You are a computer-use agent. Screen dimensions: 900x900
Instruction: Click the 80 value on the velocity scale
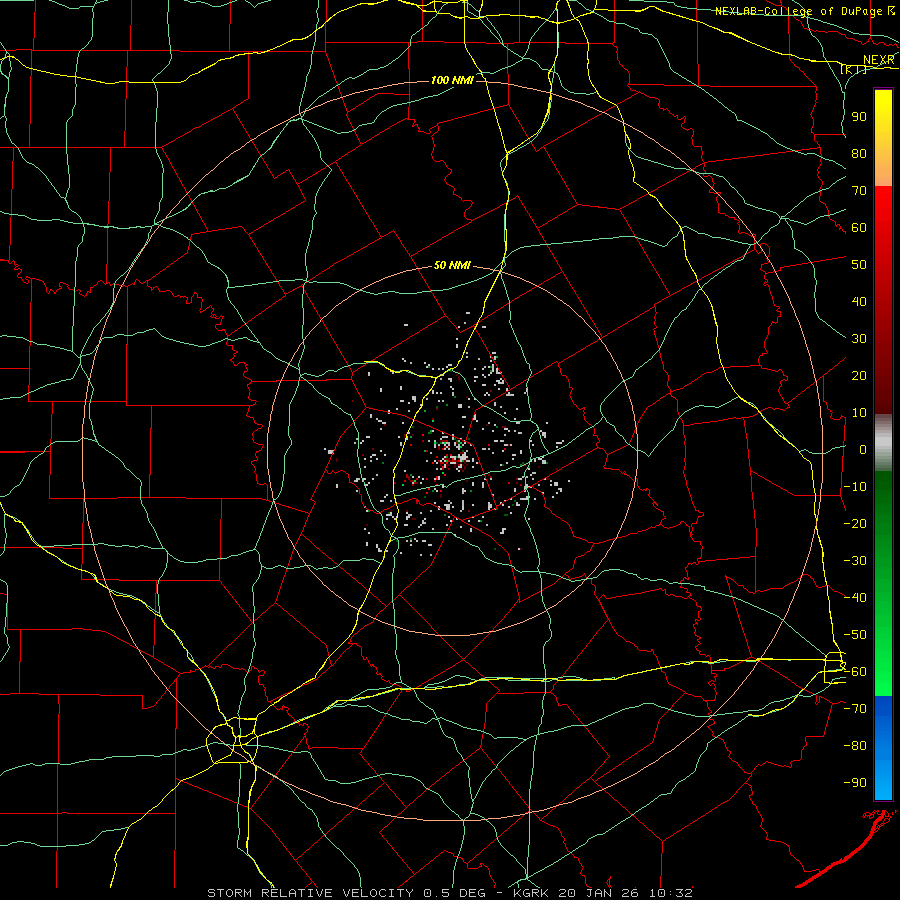[x=859, y=153]
